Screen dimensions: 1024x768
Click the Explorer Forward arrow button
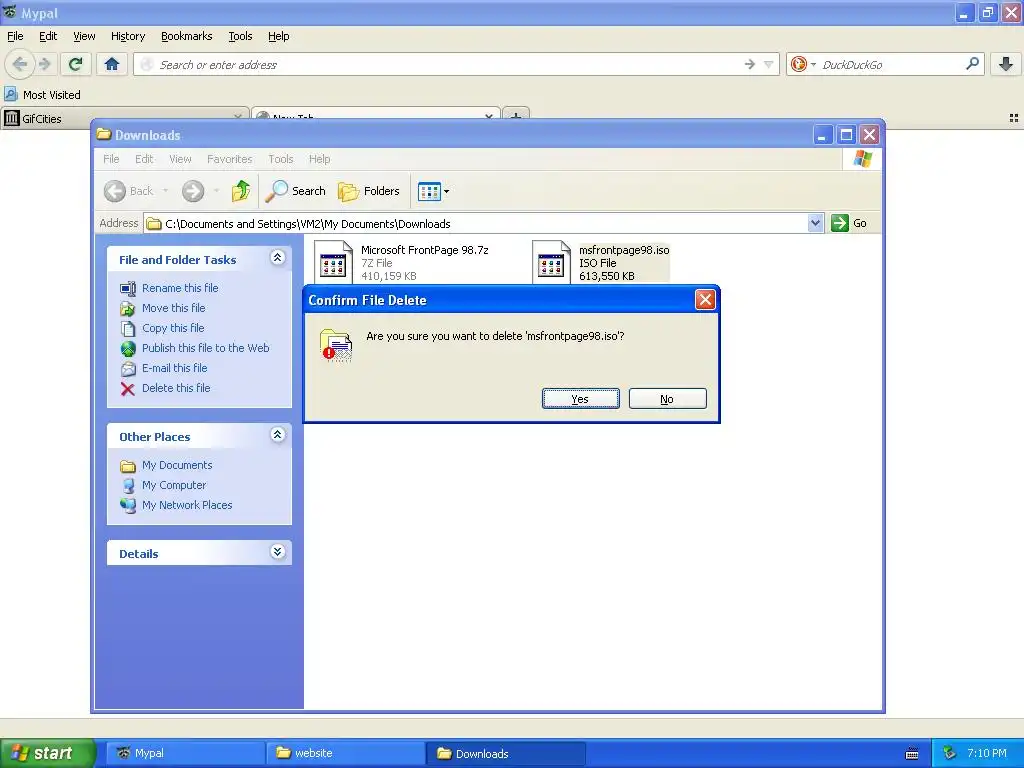click(x=193, y=191)
